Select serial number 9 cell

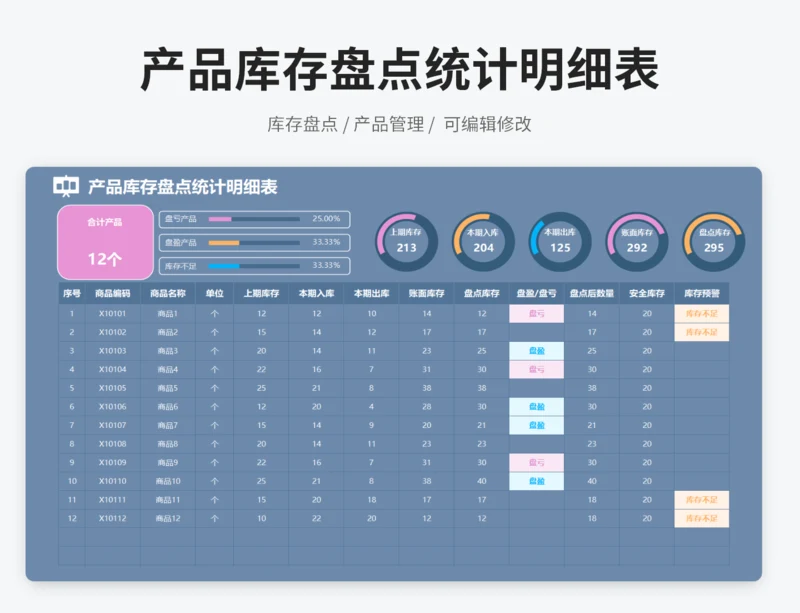(x=72, y=462)
